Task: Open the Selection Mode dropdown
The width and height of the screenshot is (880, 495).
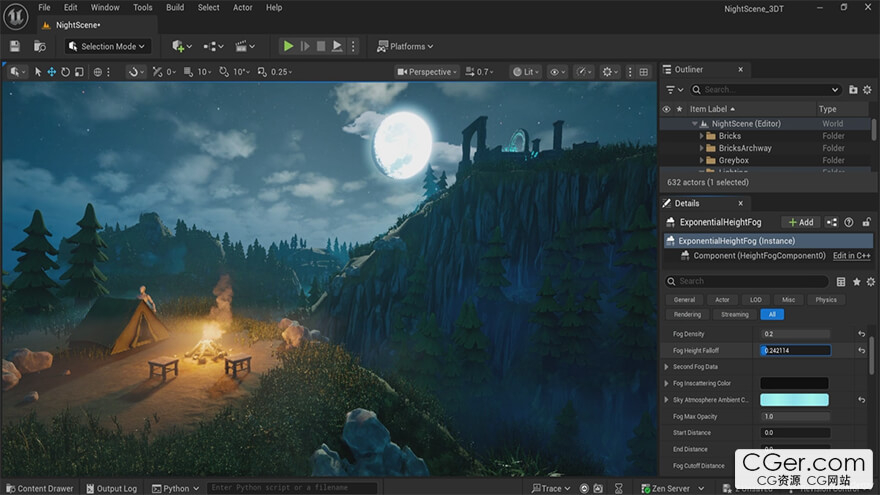Action: [x=108, y=46]
